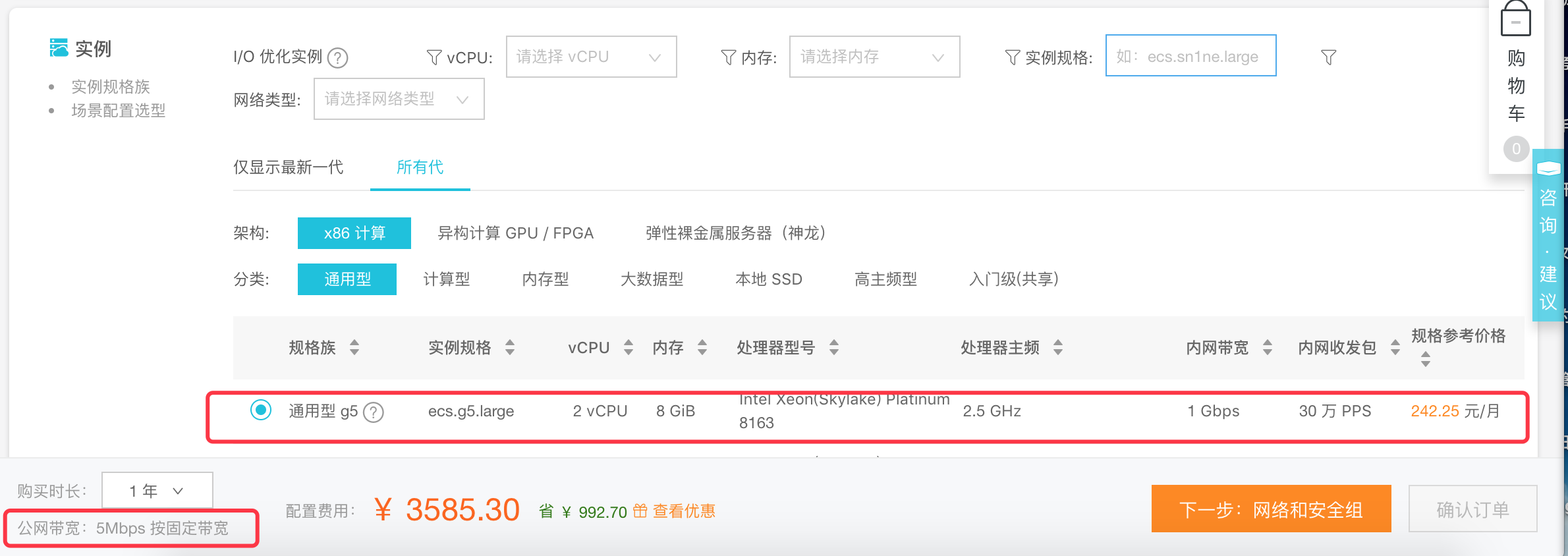Click the help icon next to 通用型 g5
The image size is (1568, 556).
click(374, 412)
